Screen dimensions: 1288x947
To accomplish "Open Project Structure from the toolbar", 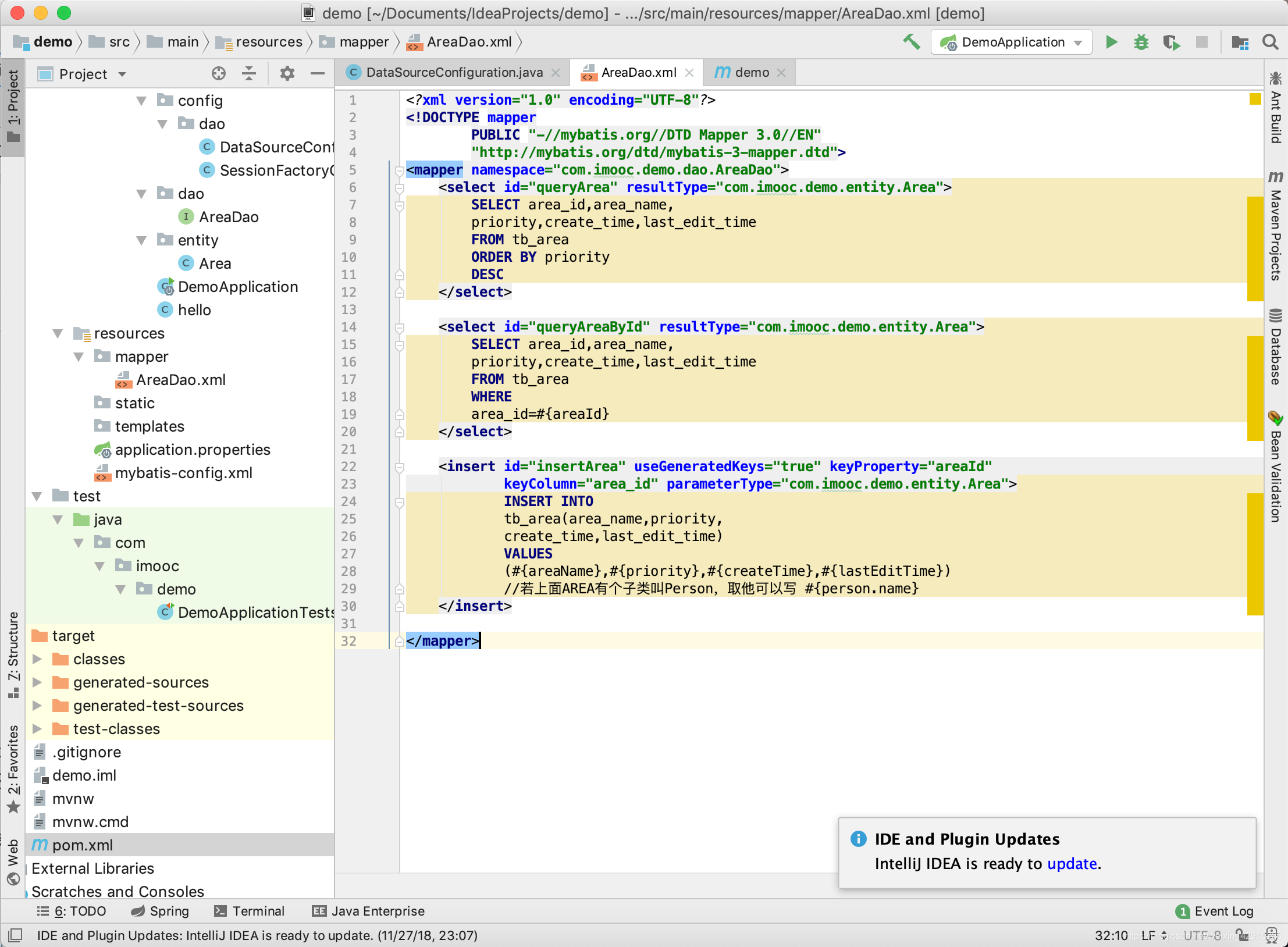I will (1240, 42).
